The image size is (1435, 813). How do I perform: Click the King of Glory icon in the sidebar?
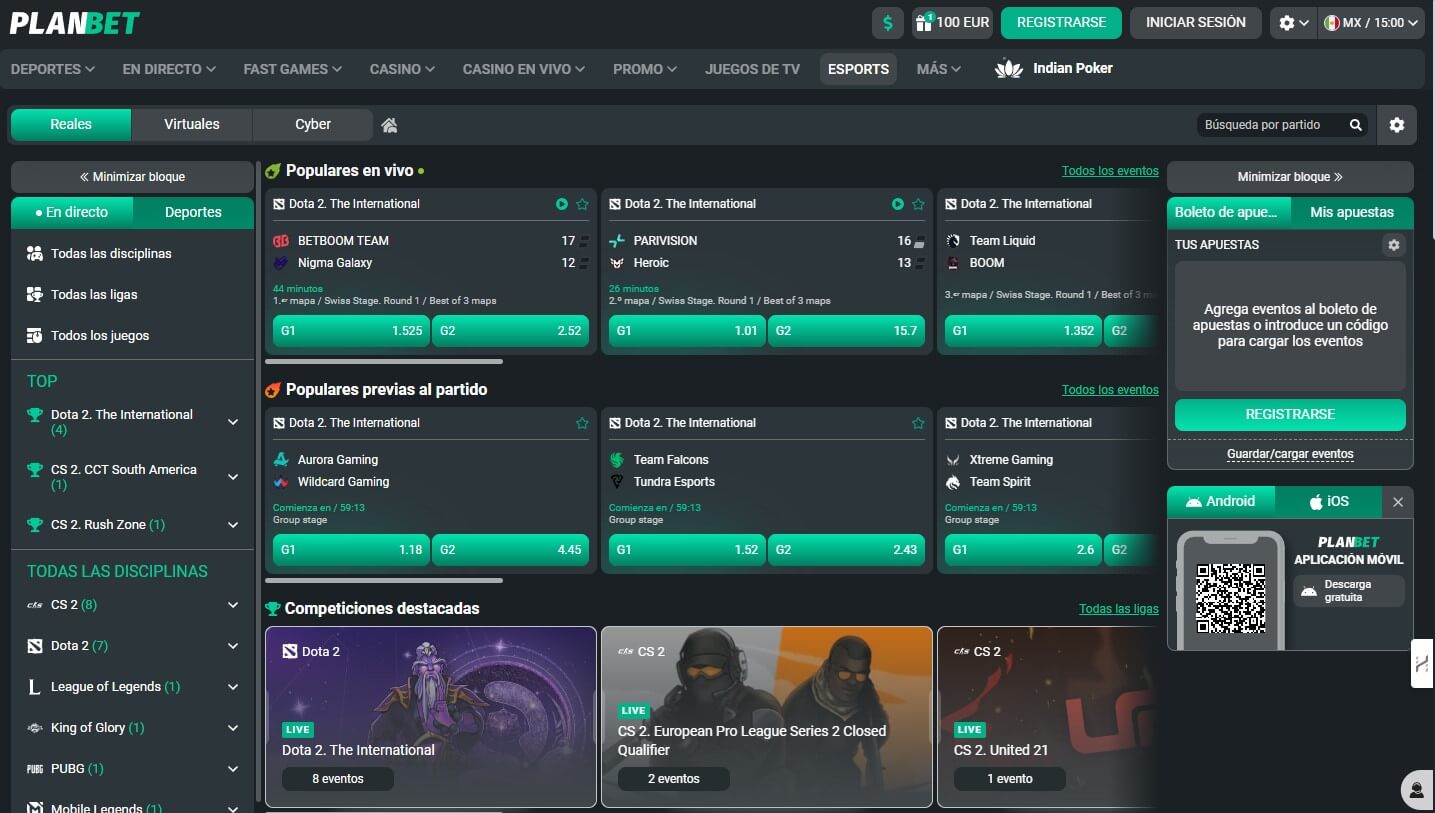coord(35,728)
